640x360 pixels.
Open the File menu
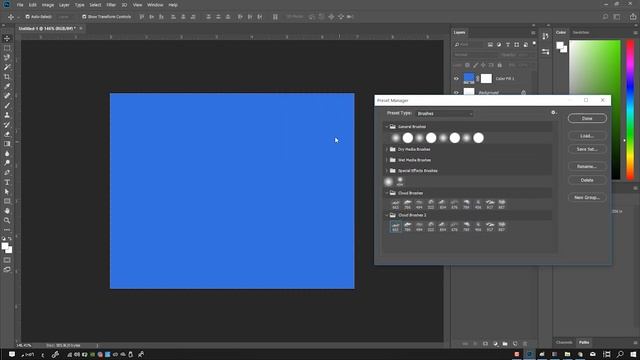coord(20,5)
